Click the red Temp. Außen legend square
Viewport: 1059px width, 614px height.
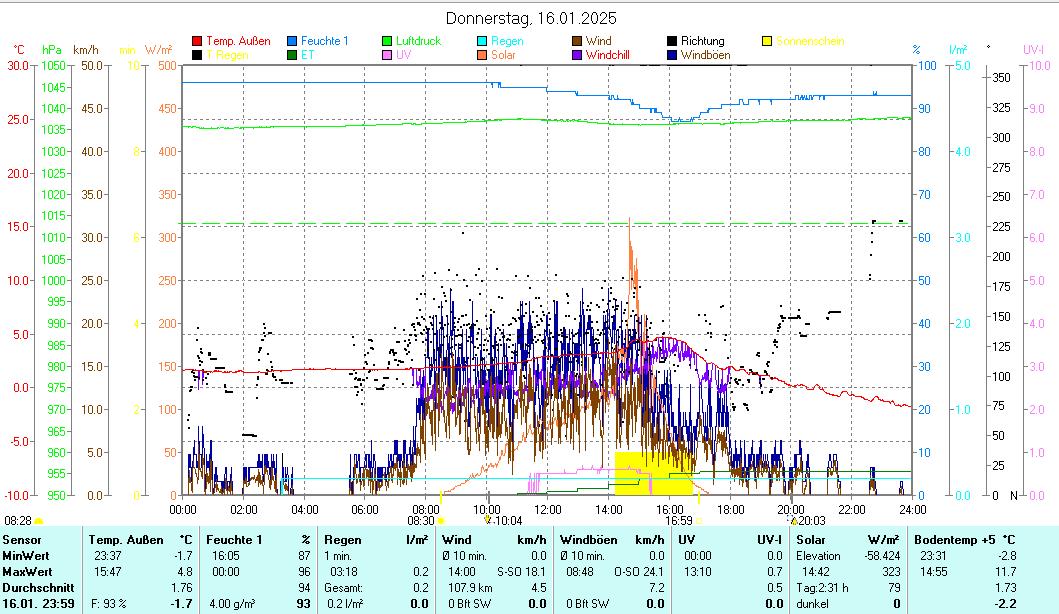pos(197,41)
